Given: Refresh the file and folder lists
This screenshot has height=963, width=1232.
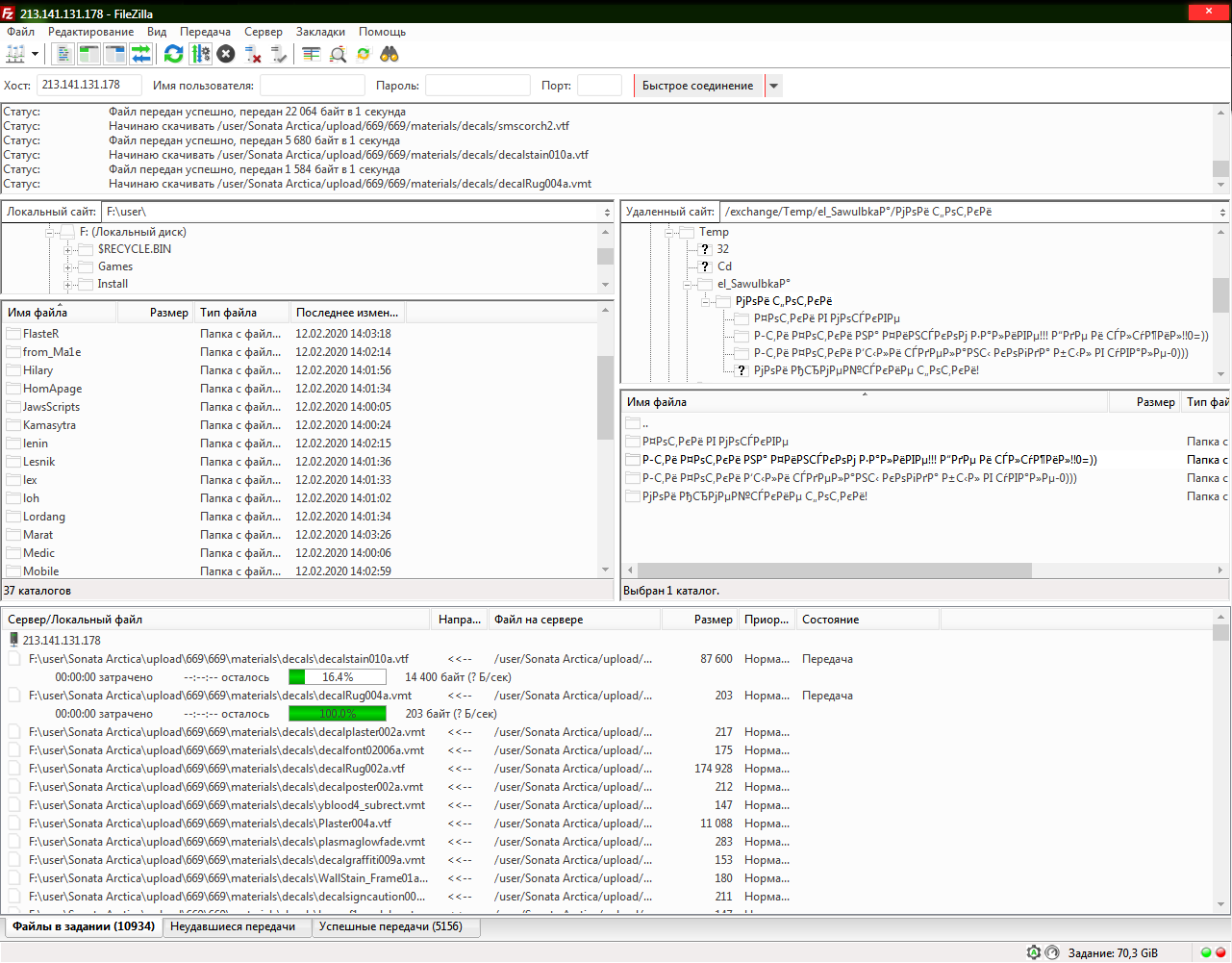Looking at the screenshot, I should [x=174, y=55].
